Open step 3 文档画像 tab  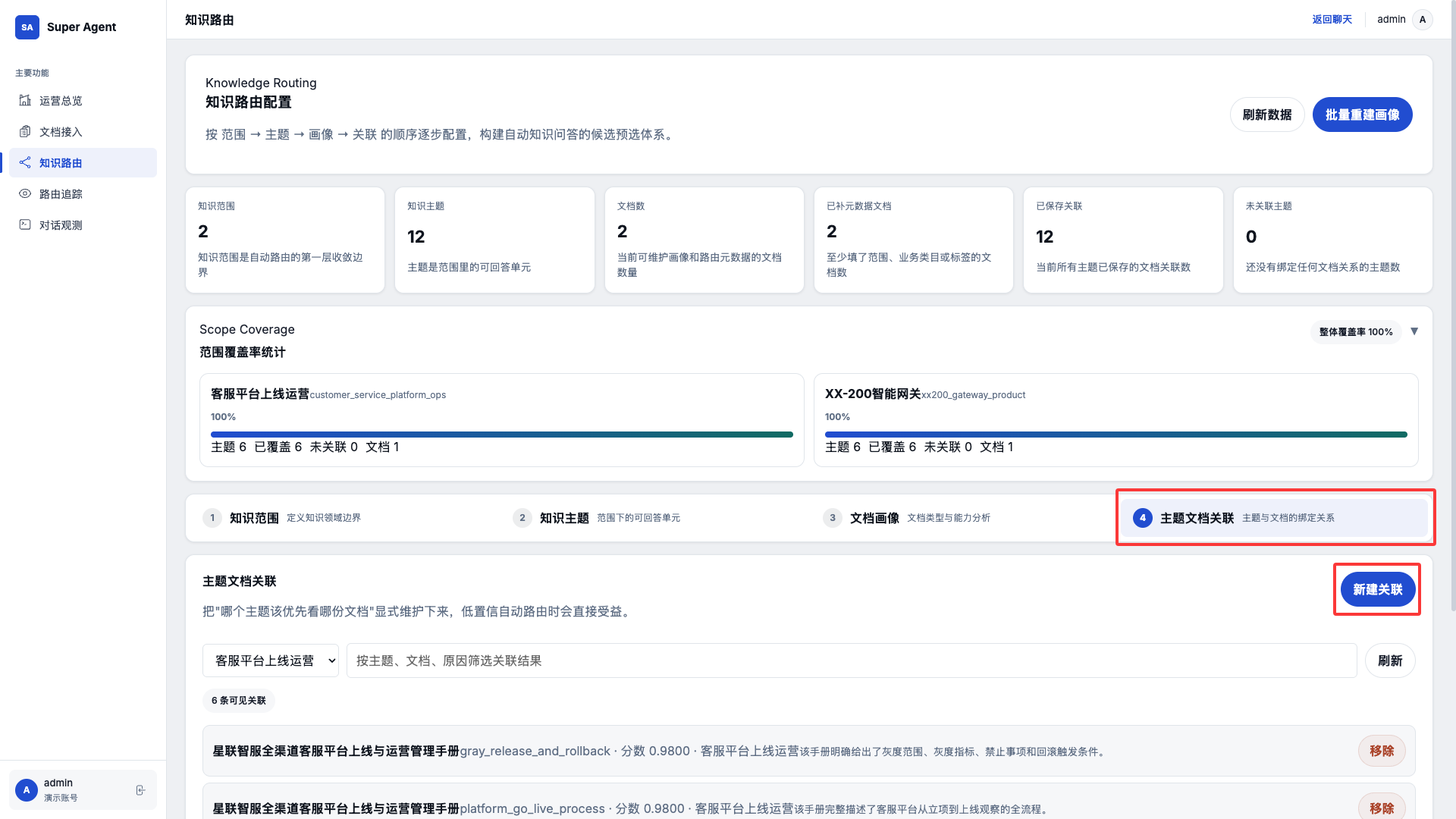click(x=874, y=518)
